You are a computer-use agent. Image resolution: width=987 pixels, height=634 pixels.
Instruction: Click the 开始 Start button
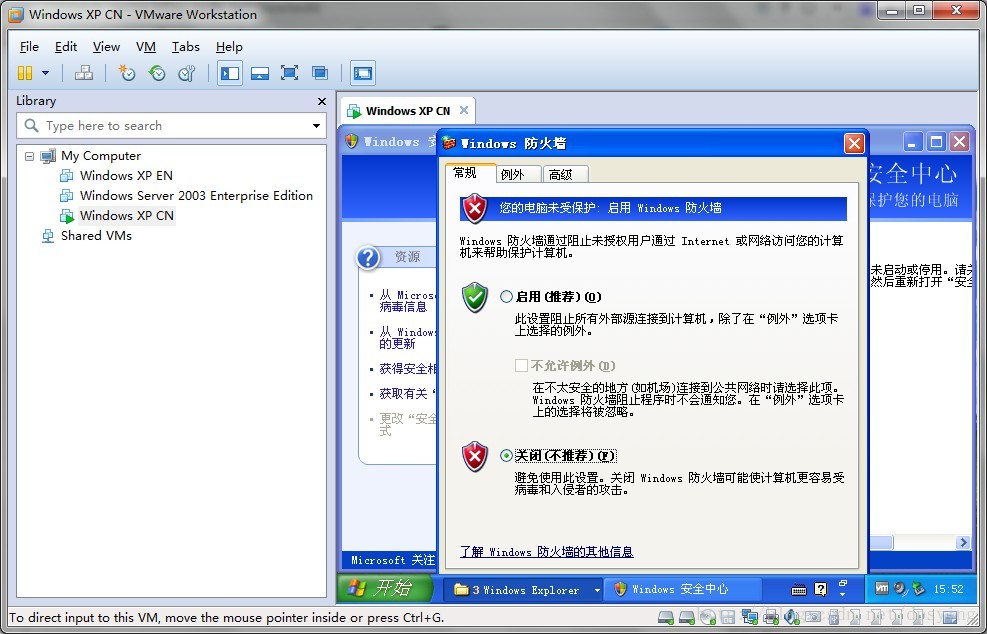385,588
